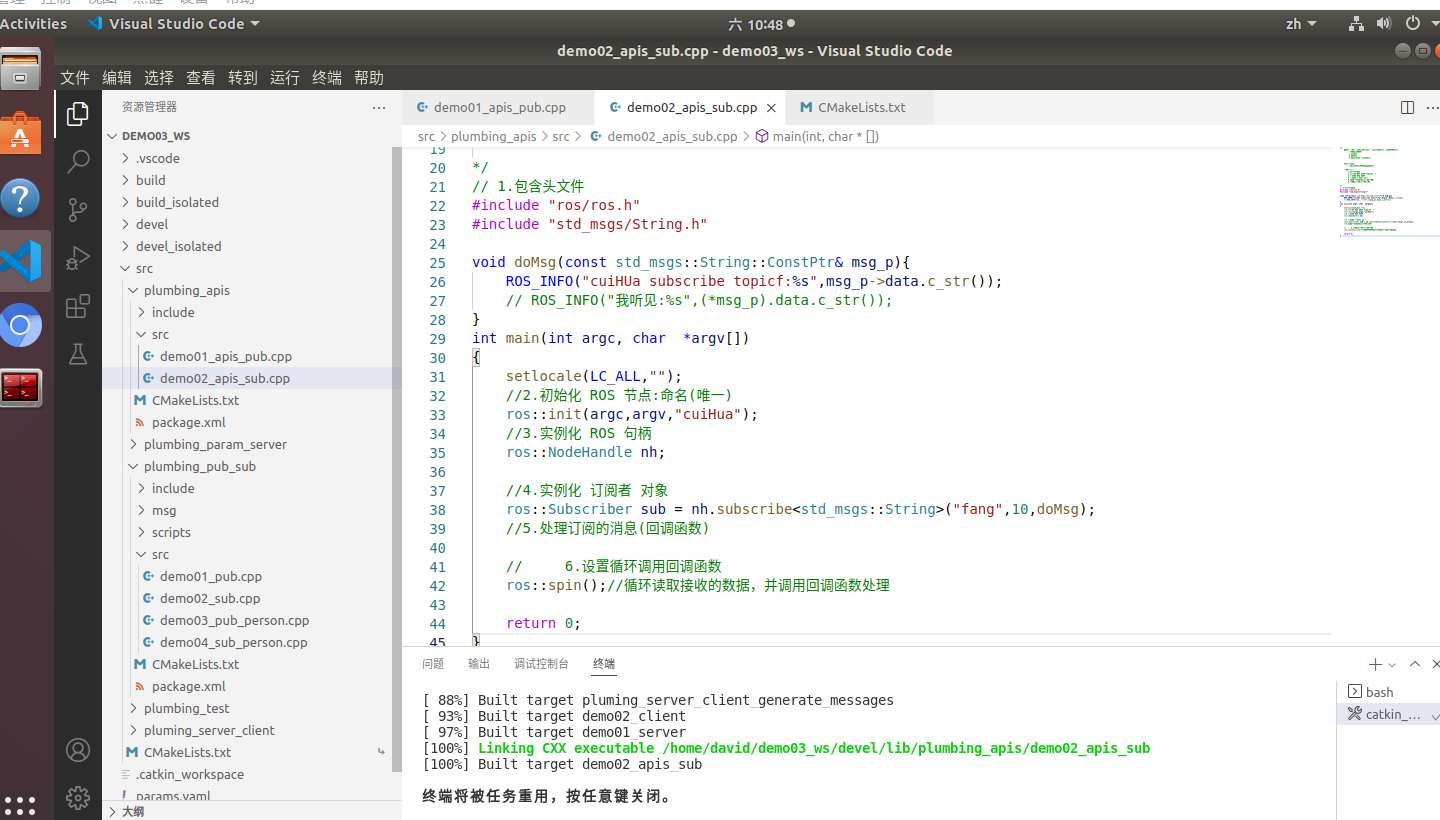Maximize the terminal panel with chevron
The width and height of the screenshot is (1440, 820).
pos(1415,662)
